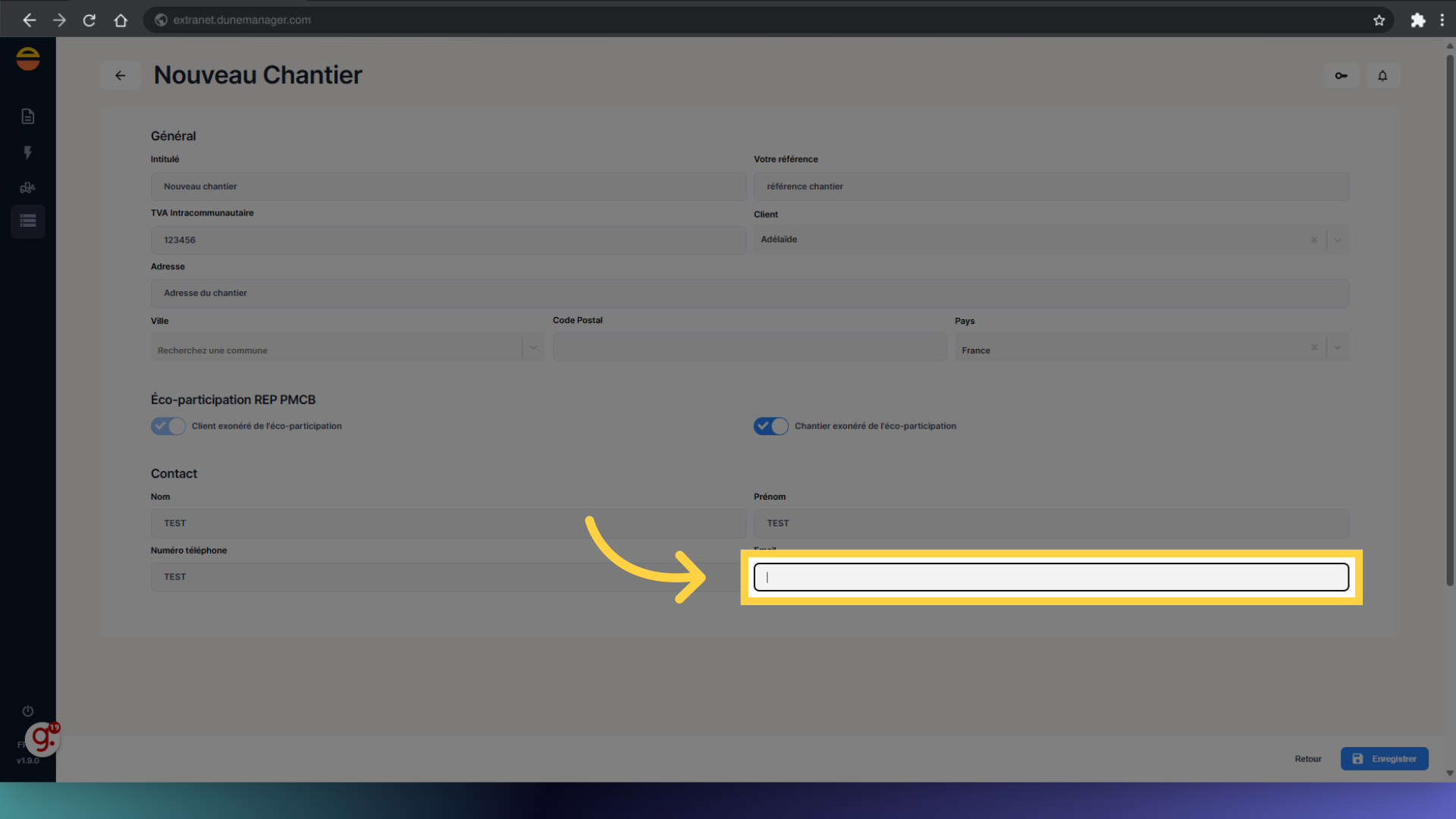Open notifications via the bell icon
Viewport: 1456px width, 819px height.
1382,75
